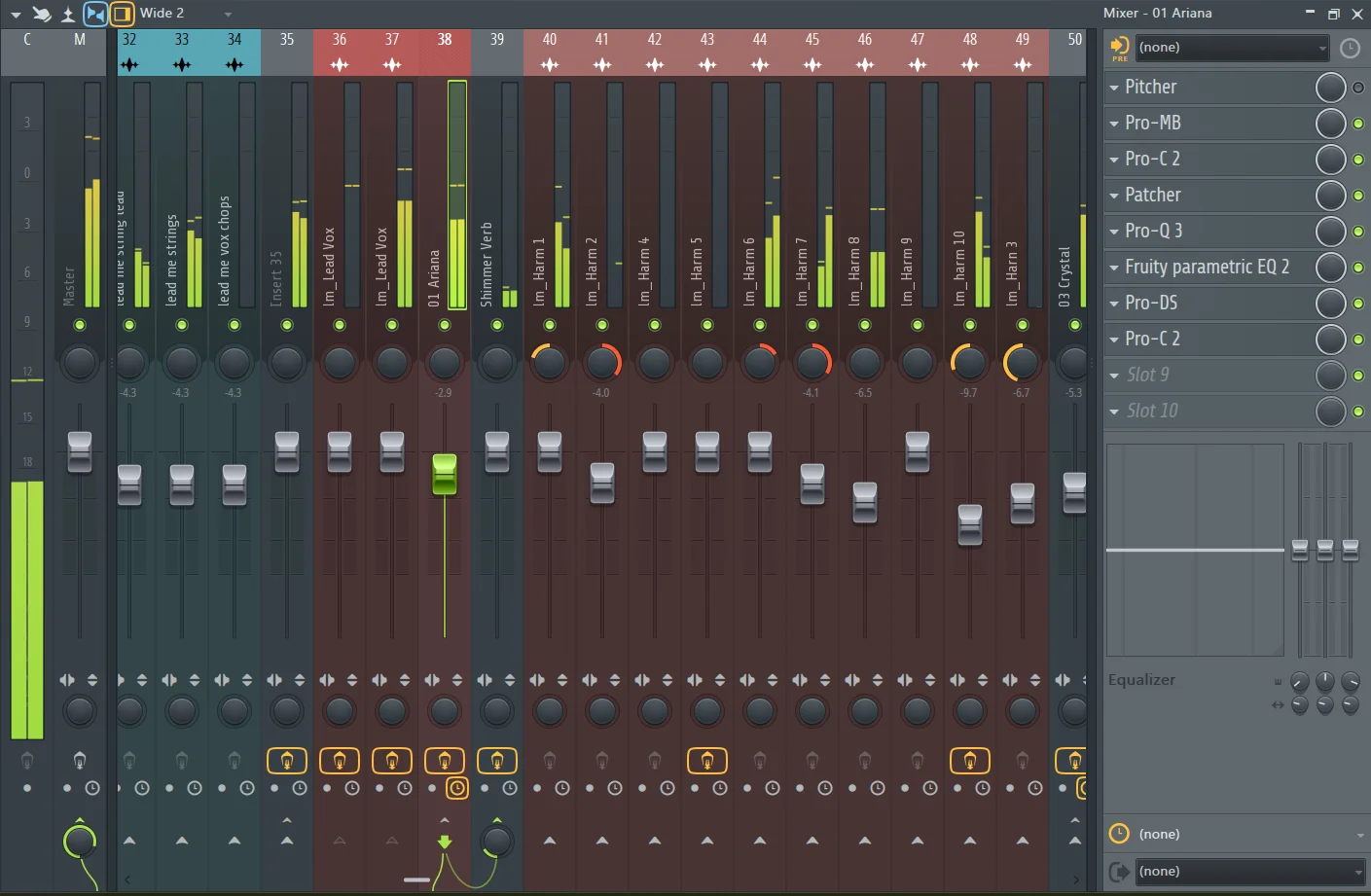Select mixer track 44 header
Image resolution: width=1371 pixels, height=896 pixels.
pyautogui.click(x=760, y=52)
